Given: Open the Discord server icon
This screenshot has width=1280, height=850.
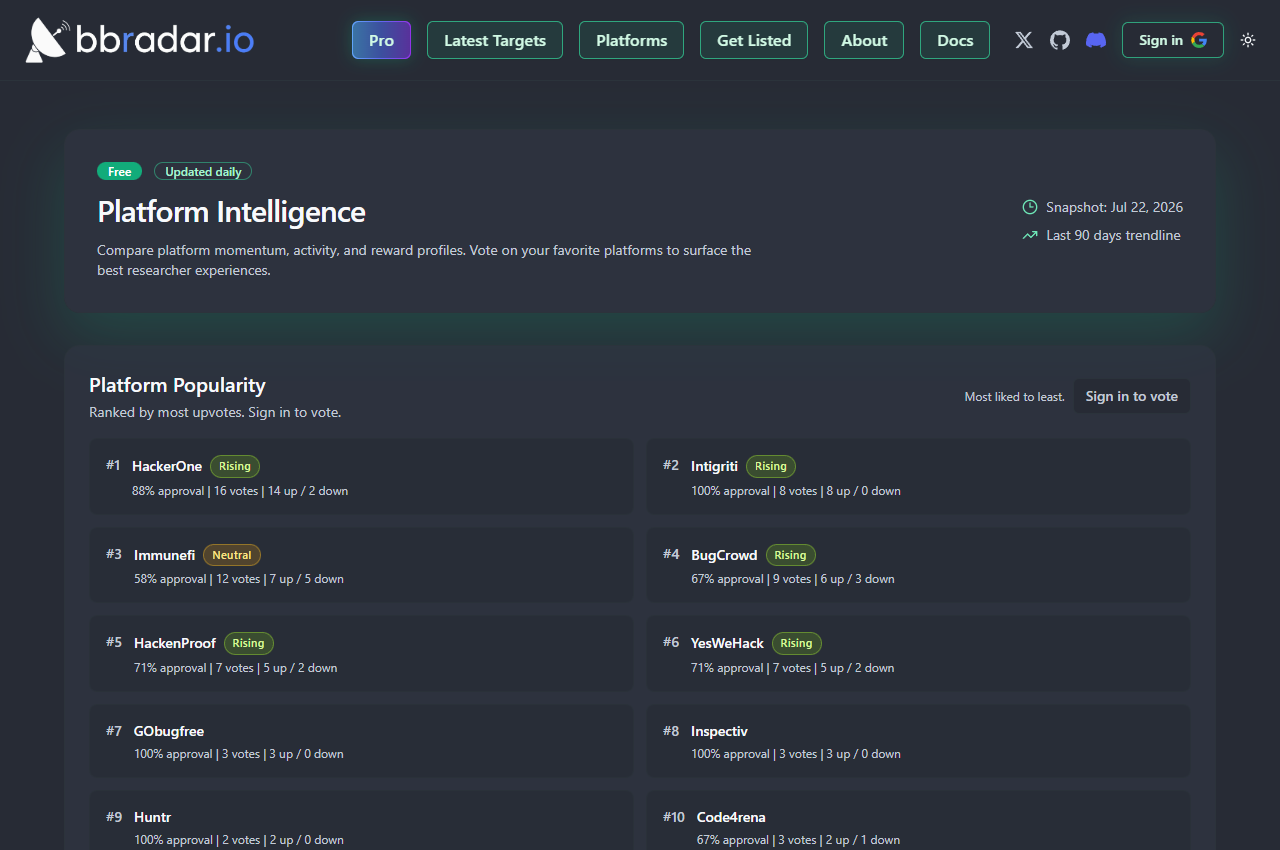Looking at the screenshot, I should [1096, 40].
